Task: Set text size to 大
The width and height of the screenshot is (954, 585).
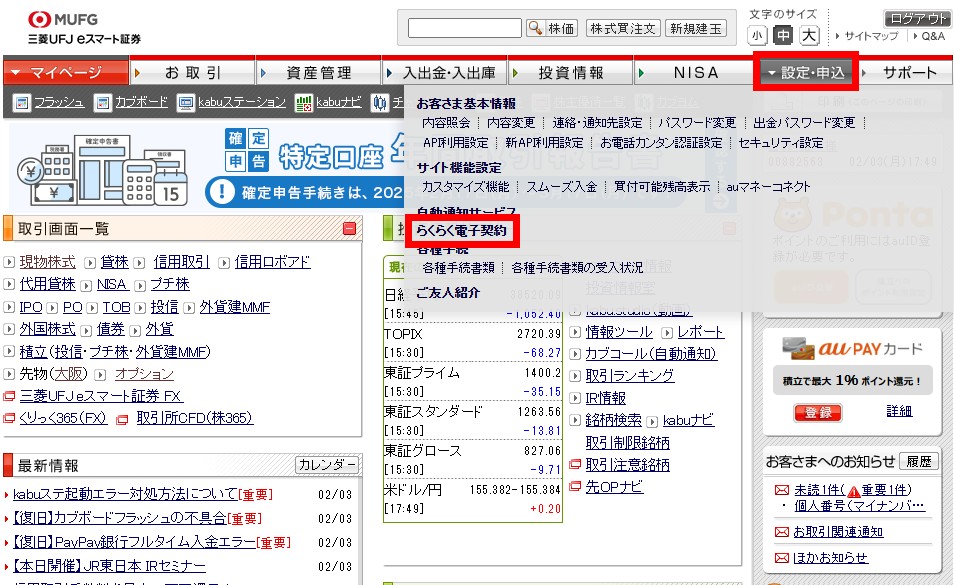Action: (x=809, y=35)
